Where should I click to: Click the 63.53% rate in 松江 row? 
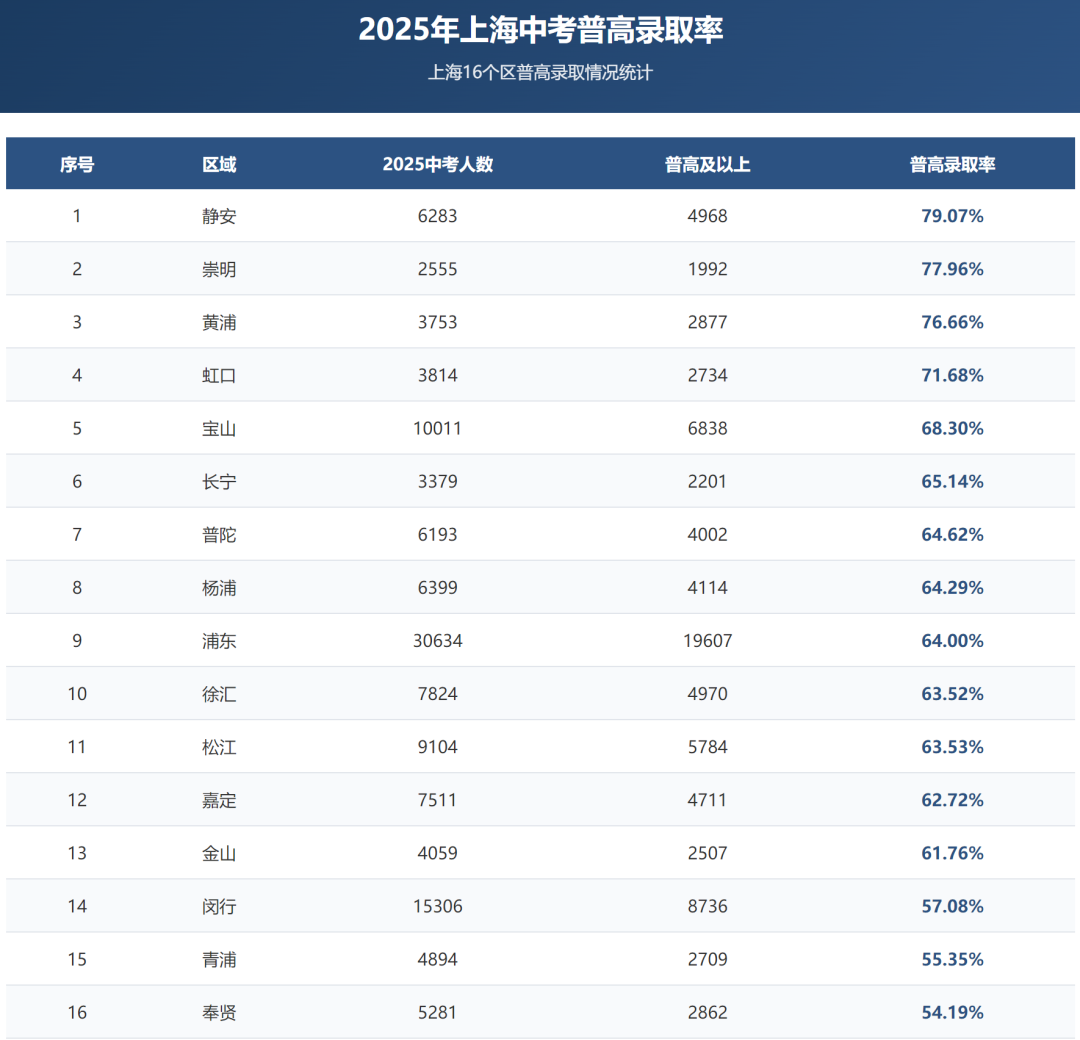952,747
